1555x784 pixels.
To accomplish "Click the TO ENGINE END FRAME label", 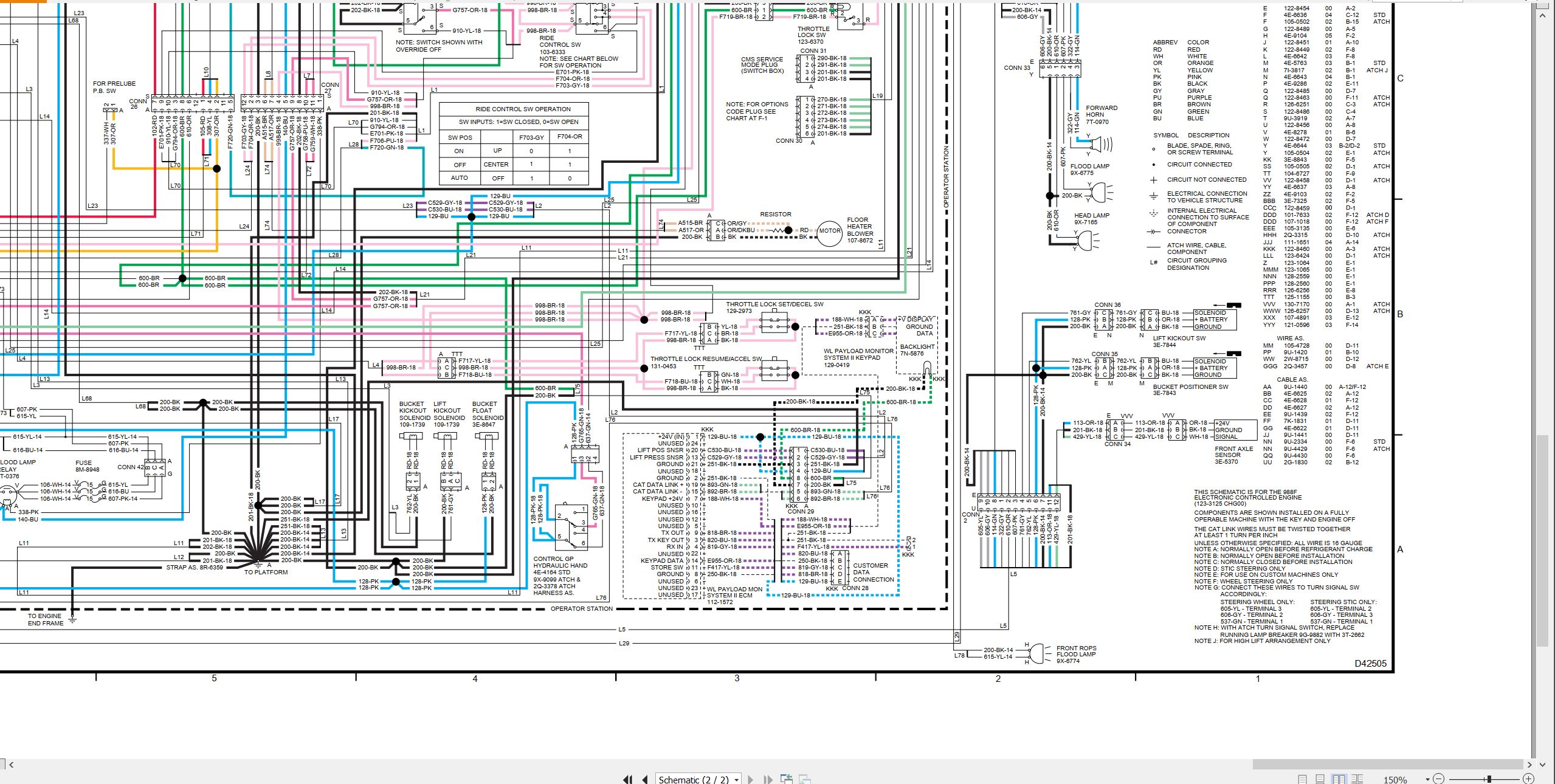I will [x=45, y=620].
